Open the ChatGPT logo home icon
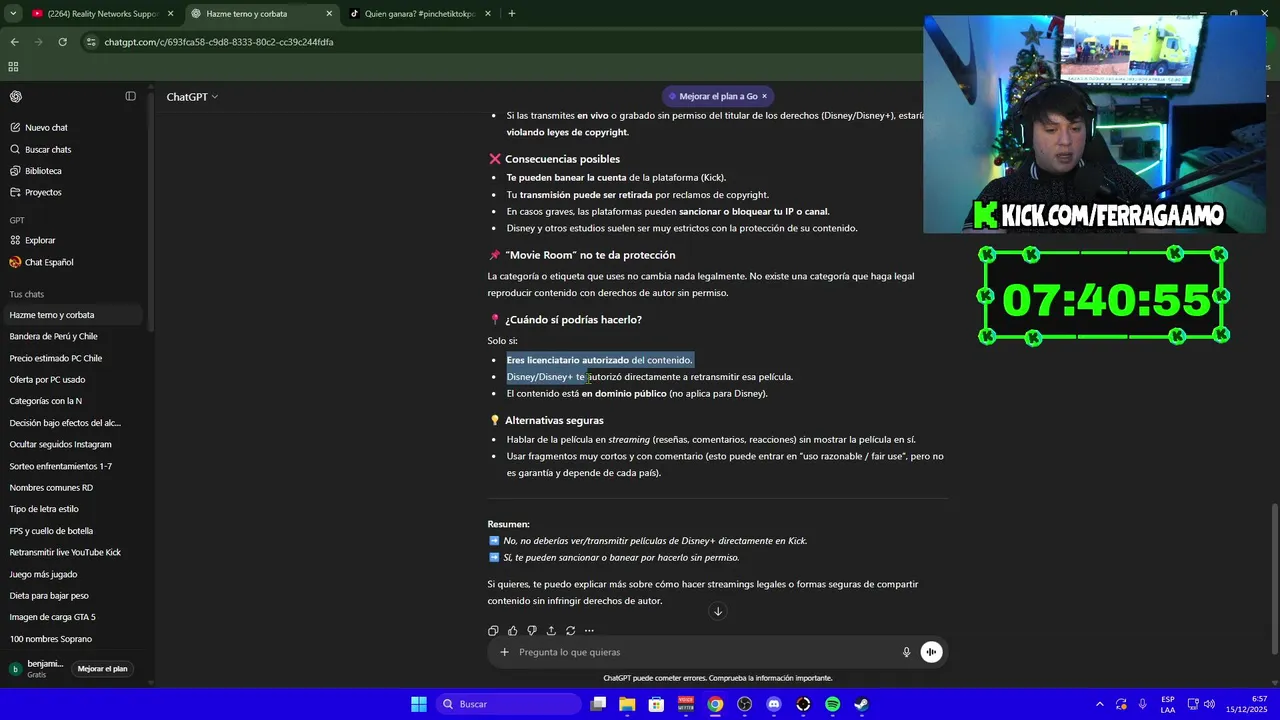 (16, 97)
